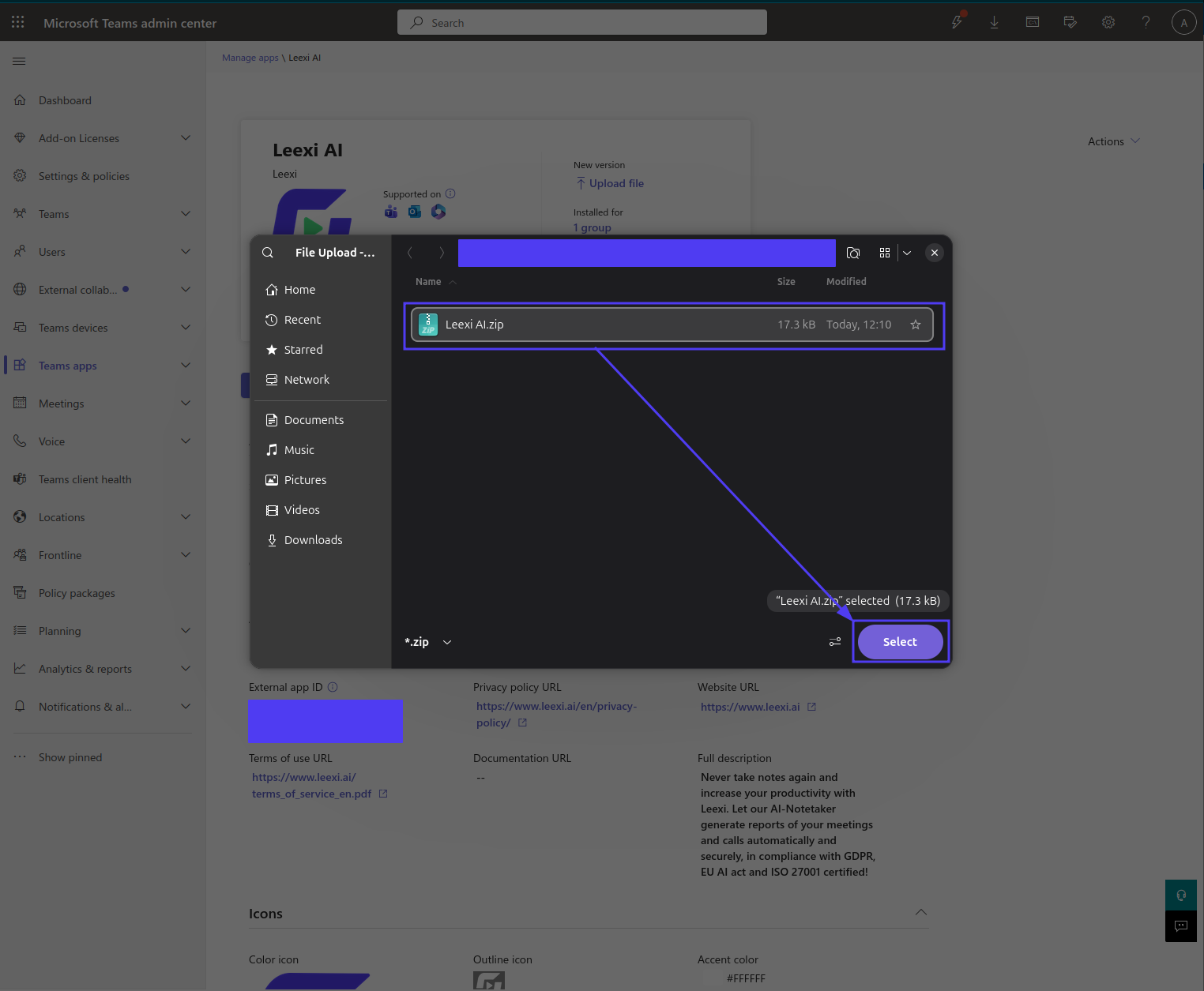Image resolution: width=1204 pixels, height=991 pixels.
Task: Click the new folder icon
Action: pyautogui.click(x=853, y=253)
